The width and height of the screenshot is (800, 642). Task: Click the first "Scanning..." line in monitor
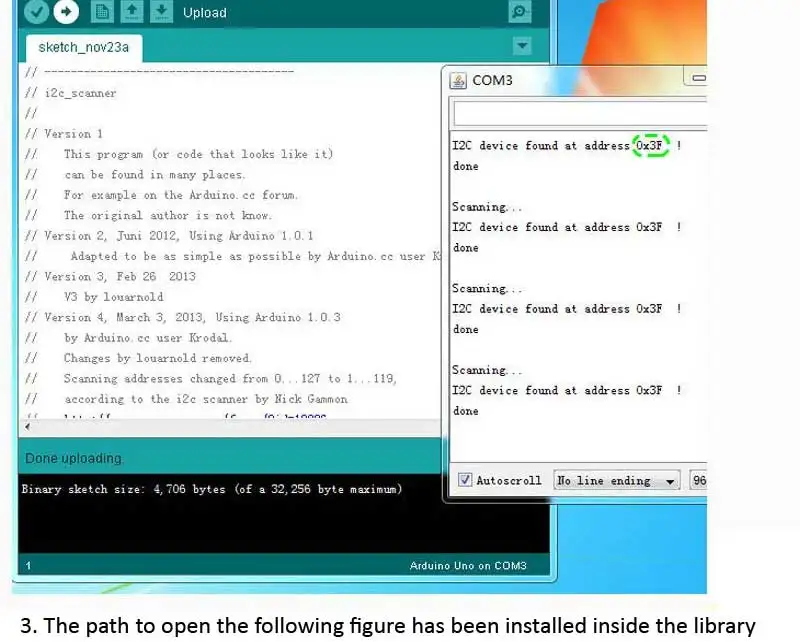click(x=487, y=207)
